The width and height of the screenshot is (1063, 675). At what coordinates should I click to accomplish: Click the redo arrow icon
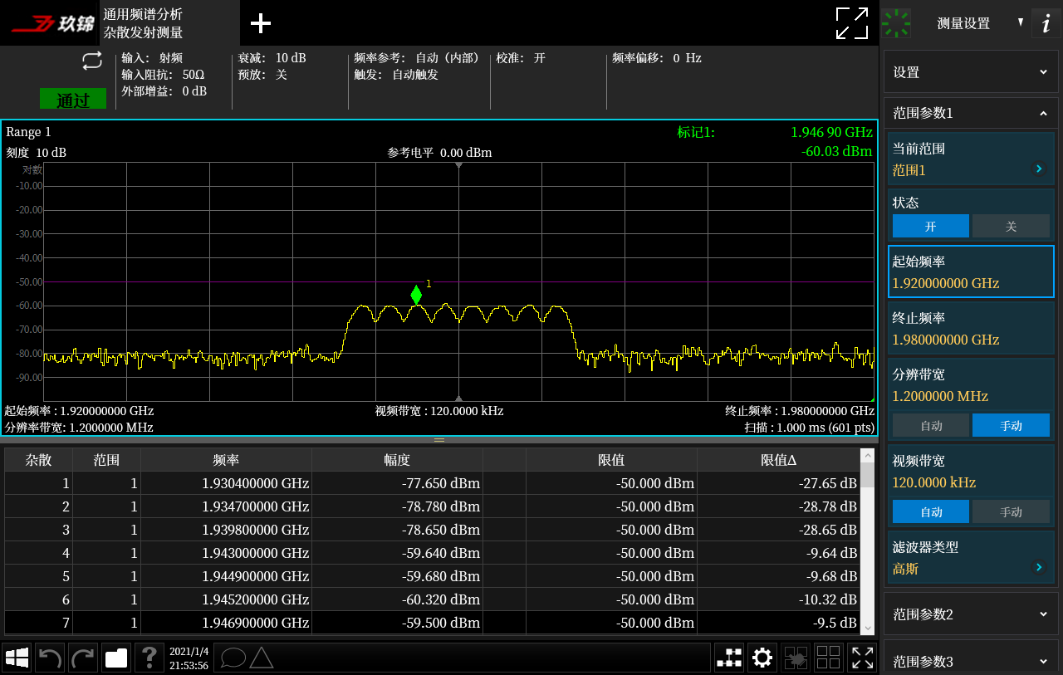point(83,657)
